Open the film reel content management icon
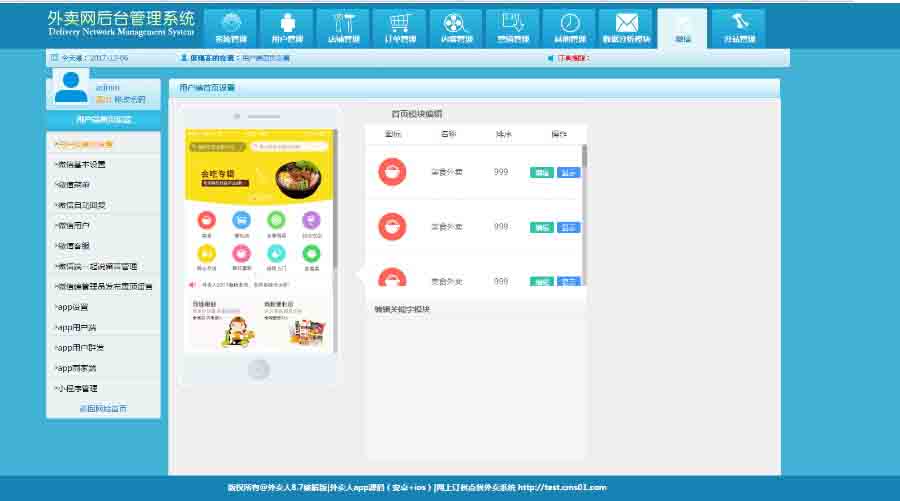Image resolution: width=900 pixels, height=501 pixels. (x=456, y=28)
